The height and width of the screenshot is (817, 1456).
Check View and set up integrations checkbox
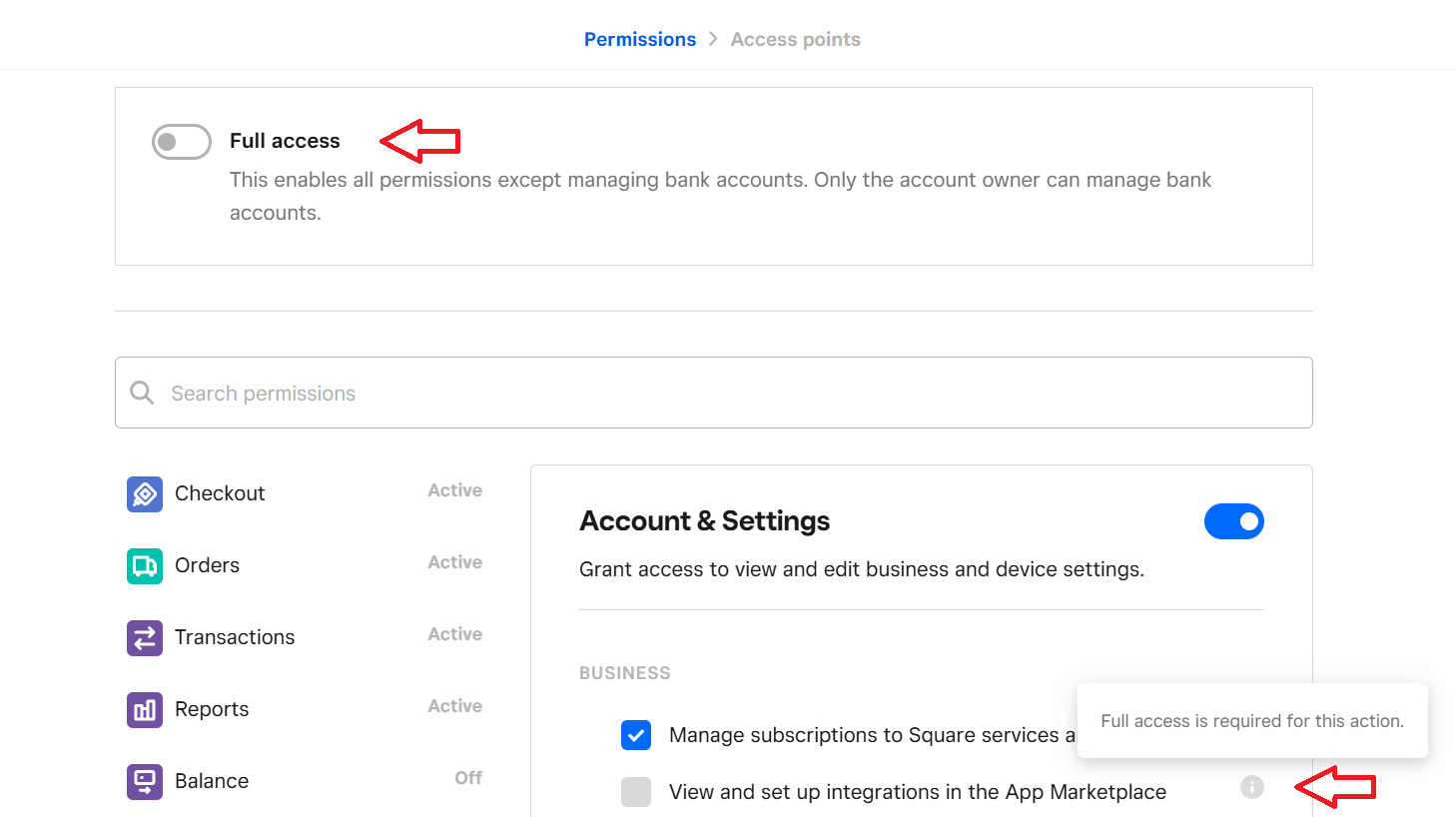636,792
